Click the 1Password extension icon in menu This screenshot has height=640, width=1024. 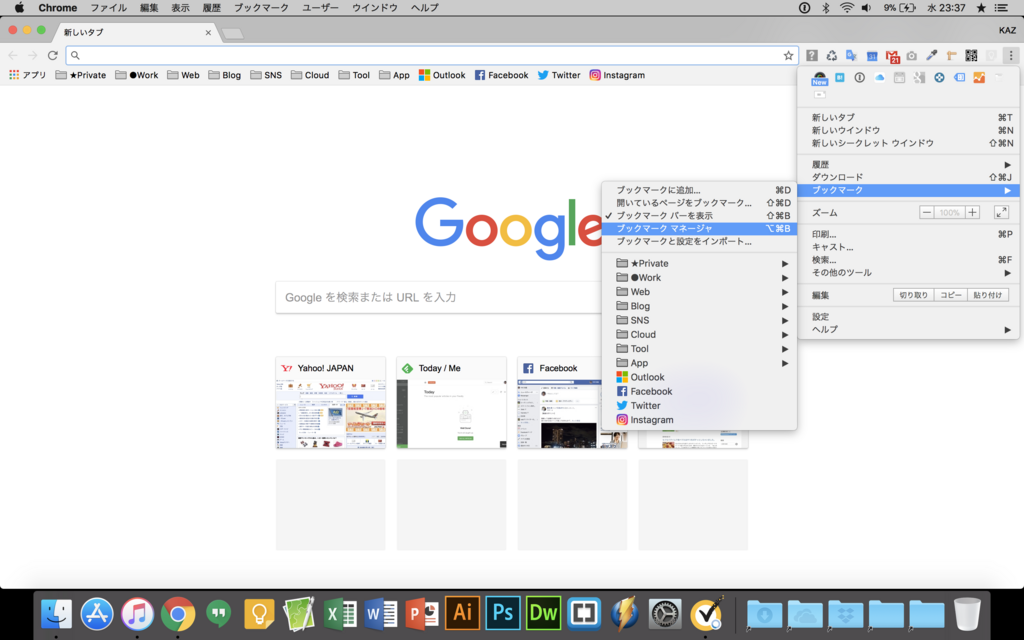(x=859, y=78)
